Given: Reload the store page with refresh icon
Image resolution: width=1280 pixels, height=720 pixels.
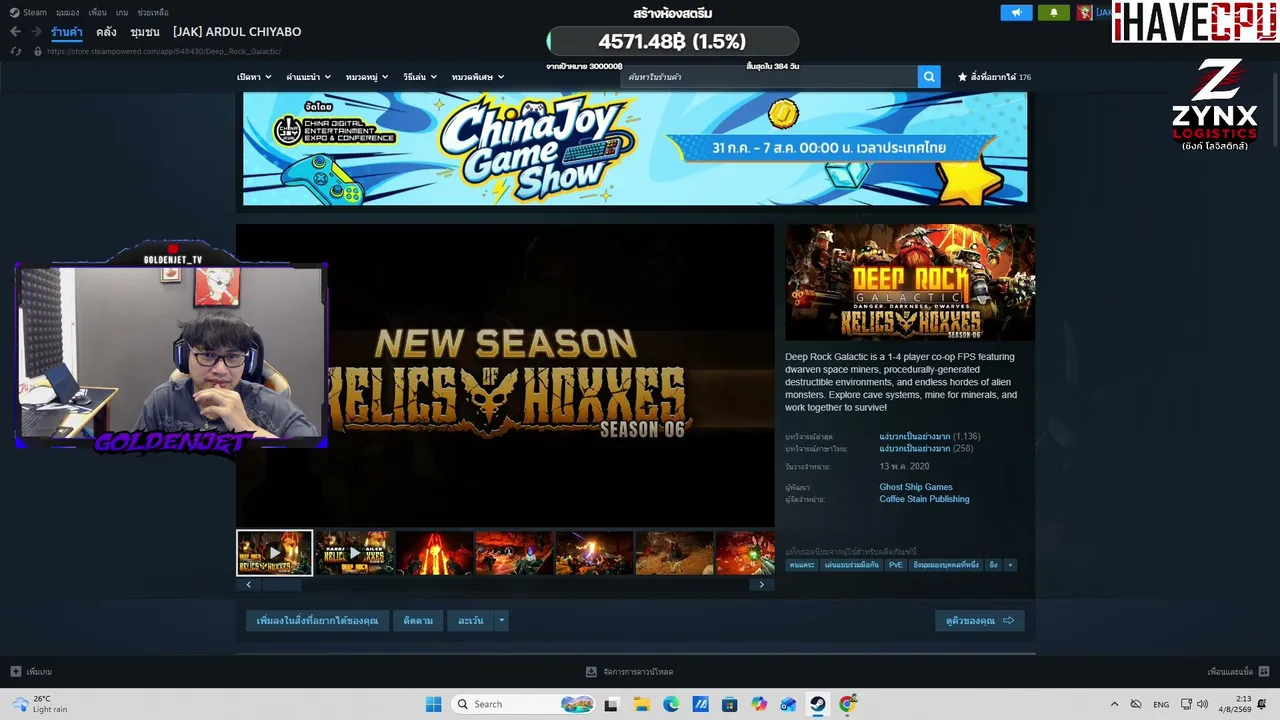Looking at the screenshot, I should [x=17, y=51].
